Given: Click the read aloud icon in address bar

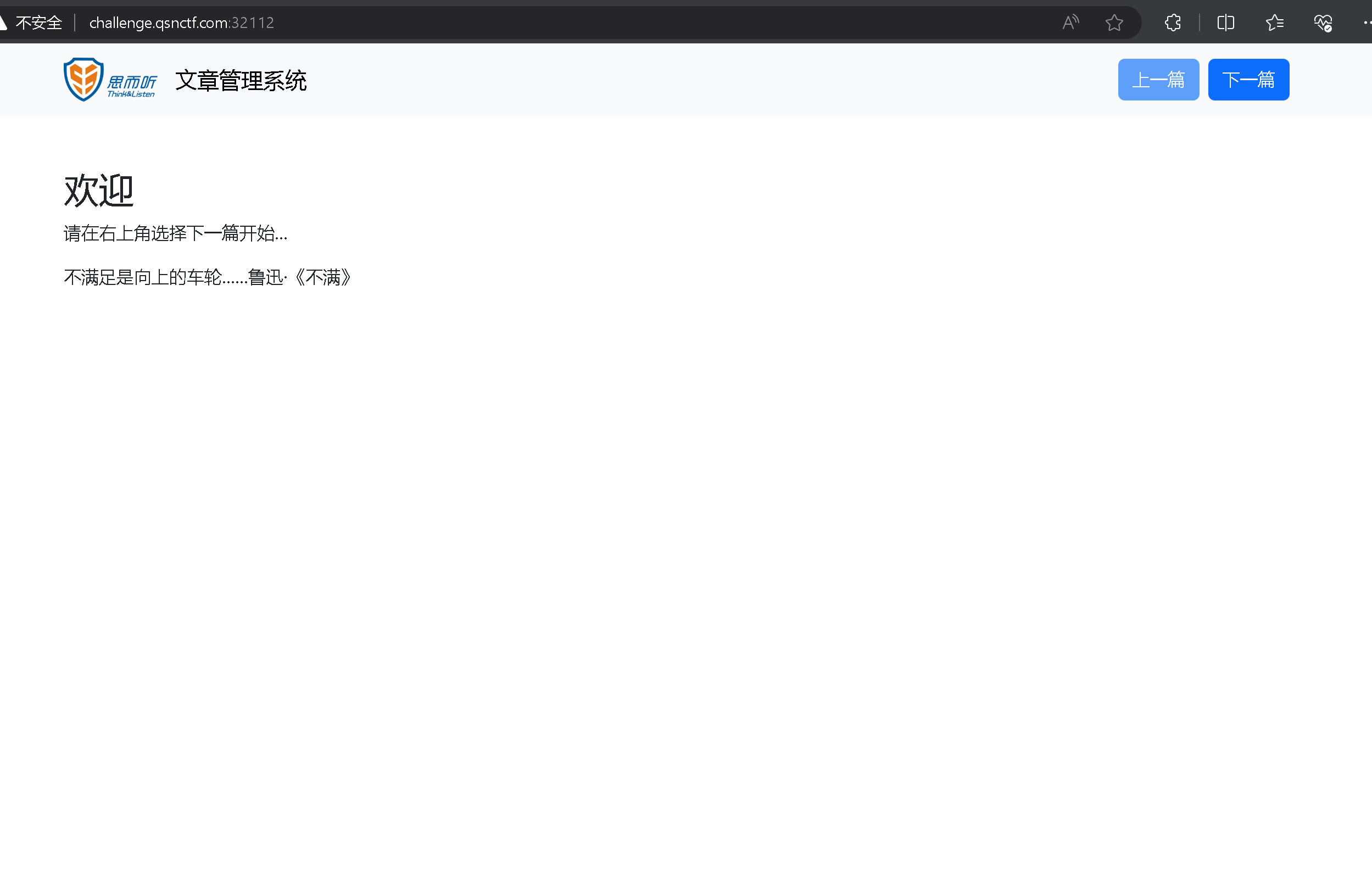Looking at the screenshot, I should (1070, 23).
